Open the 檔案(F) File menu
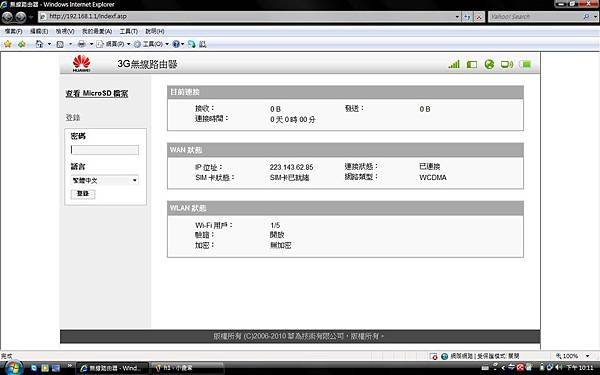This screenshot has height=375, width=600. click(13, 31)
